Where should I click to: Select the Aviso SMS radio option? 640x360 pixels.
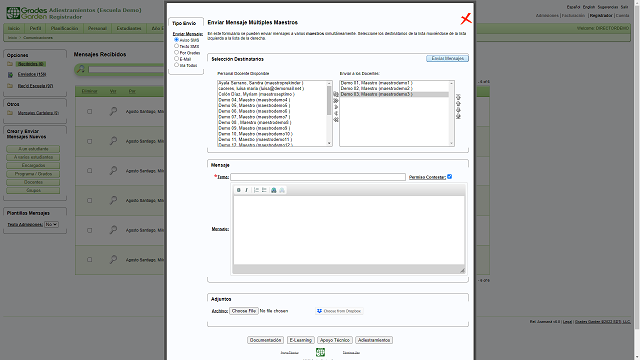[x=176, y=40]
